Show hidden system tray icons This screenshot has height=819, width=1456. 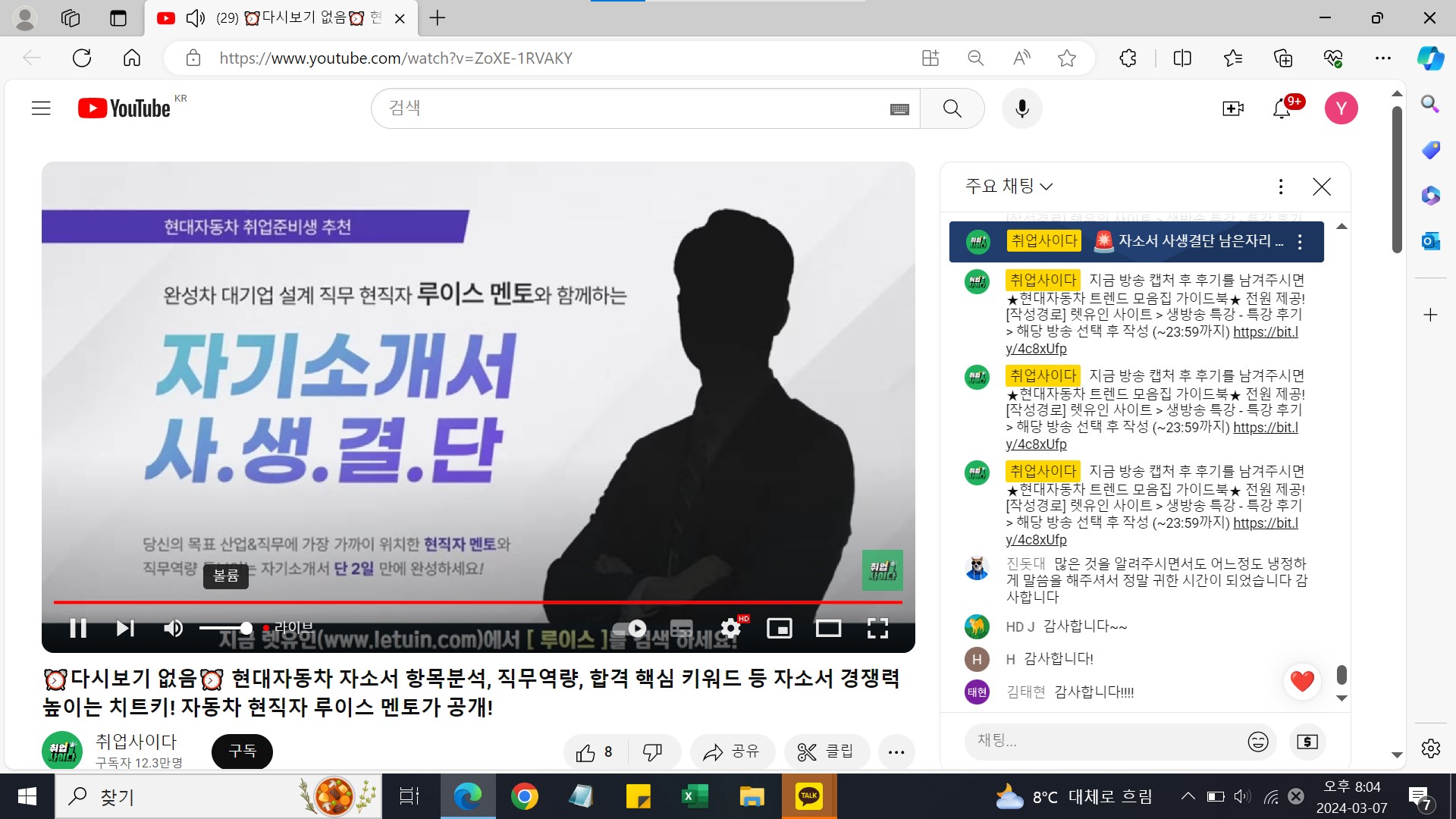point(1188,796)
